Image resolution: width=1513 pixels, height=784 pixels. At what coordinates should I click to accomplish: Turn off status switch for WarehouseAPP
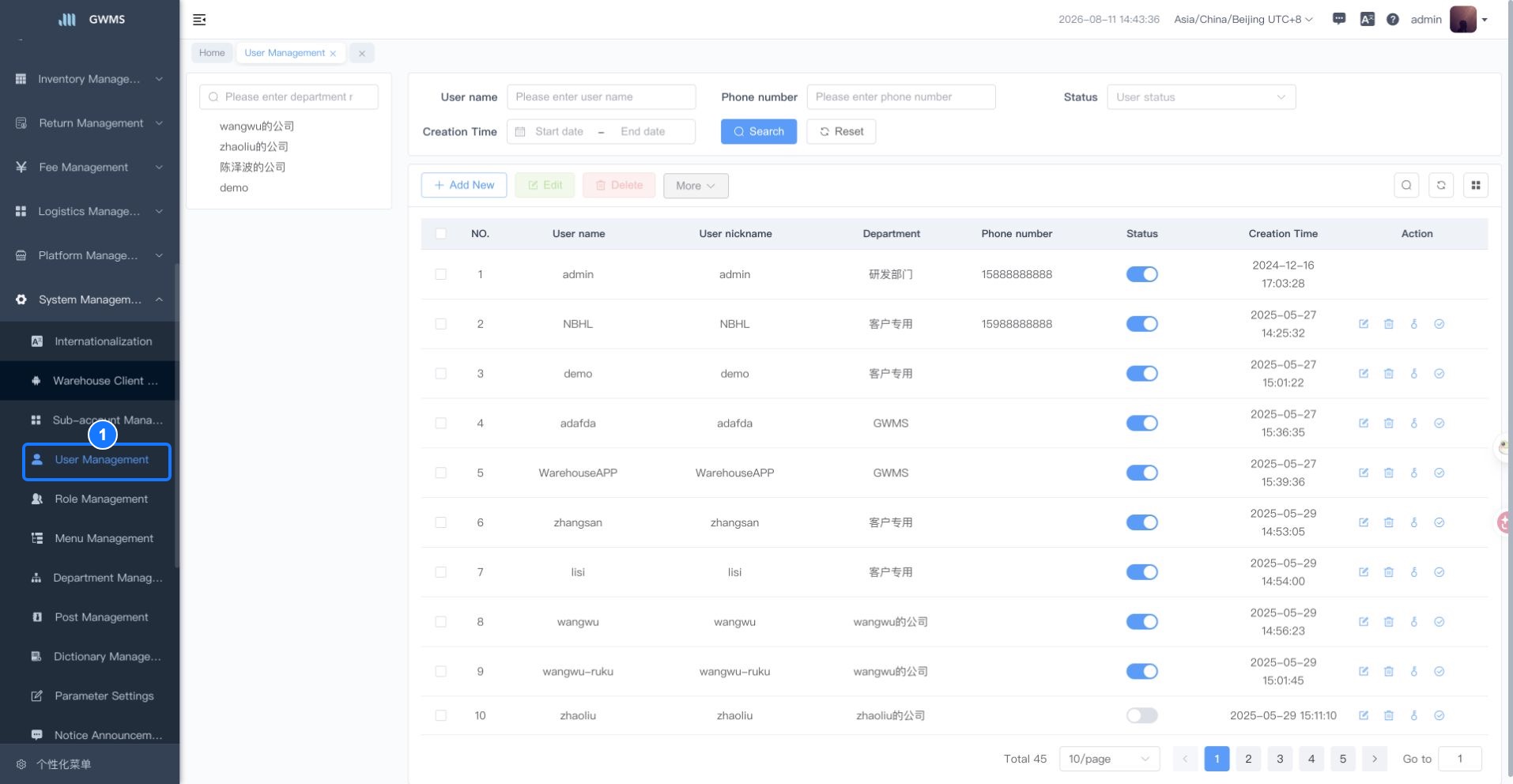tap(1142, 473)
